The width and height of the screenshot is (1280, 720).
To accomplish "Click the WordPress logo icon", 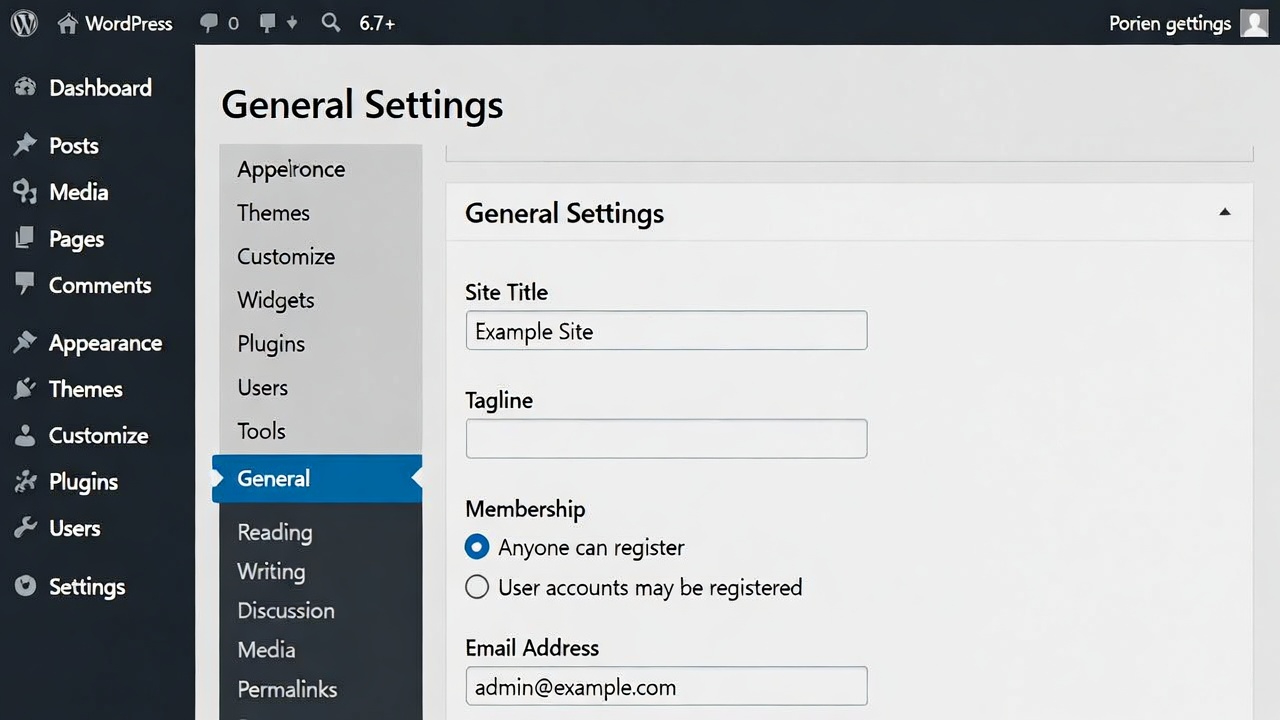I will pos(24,23).
